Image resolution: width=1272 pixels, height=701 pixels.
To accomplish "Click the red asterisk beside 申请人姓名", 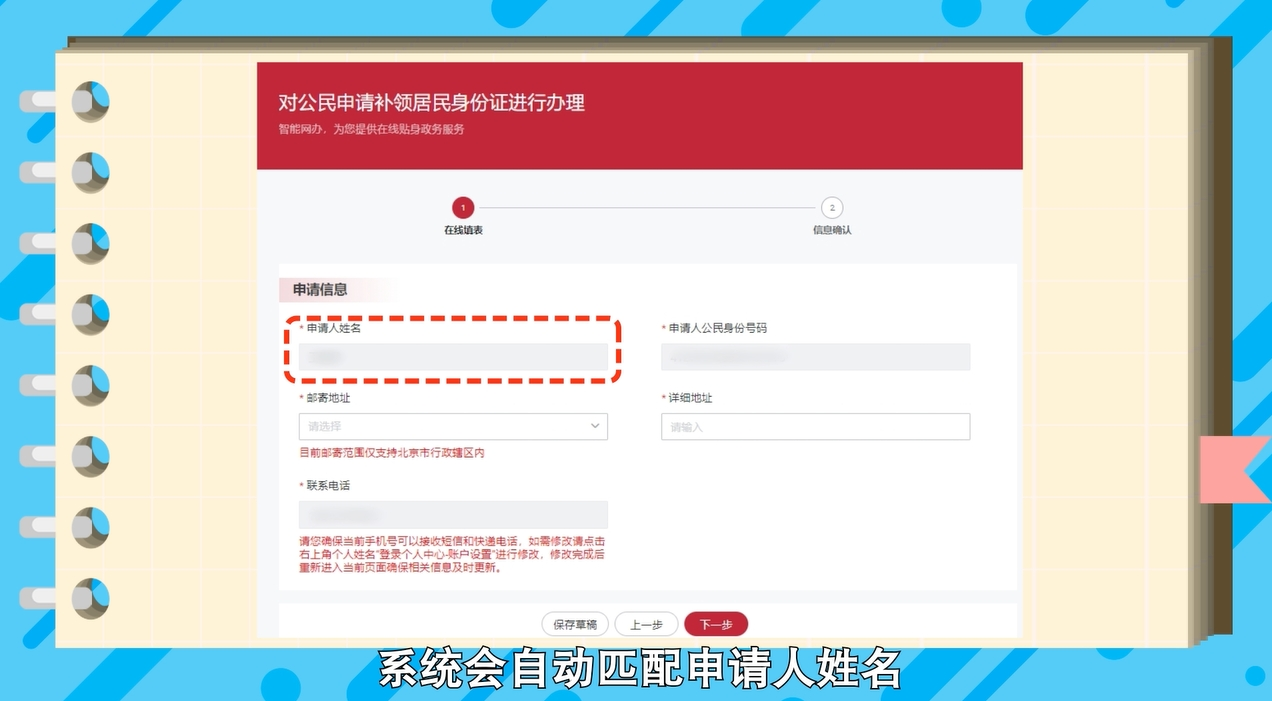I will (x=299, y=327).
